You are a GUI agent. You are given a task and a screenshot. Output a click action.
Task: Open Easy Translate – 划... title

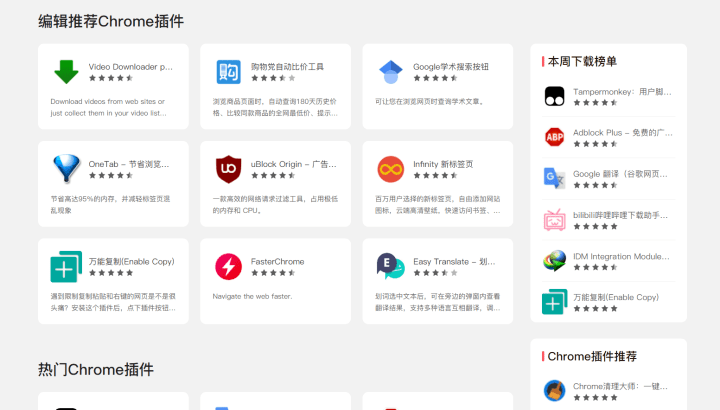[454, 262]
